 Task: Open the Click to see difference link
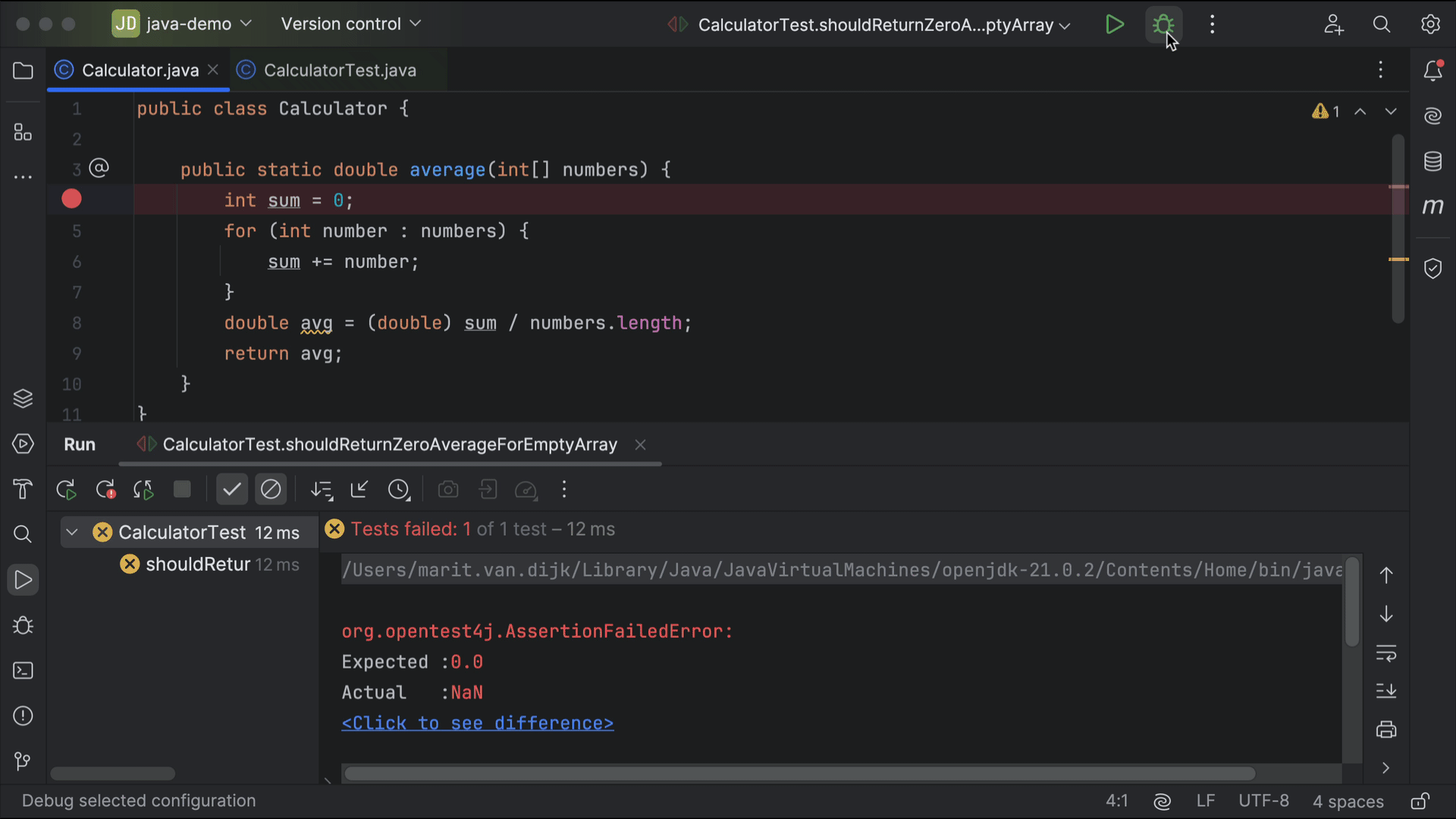coord(477,723)
